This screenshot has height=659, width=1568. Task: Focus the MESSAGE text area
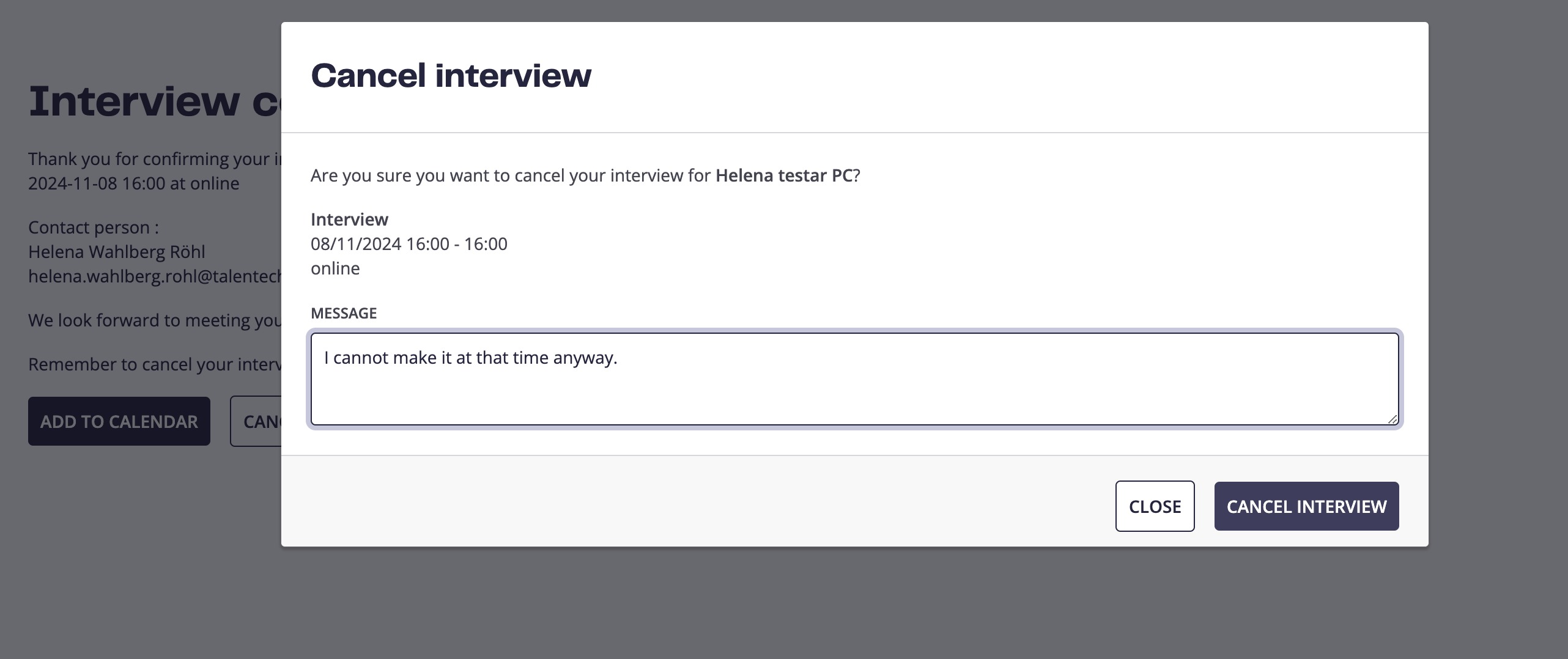click(854, 379)
